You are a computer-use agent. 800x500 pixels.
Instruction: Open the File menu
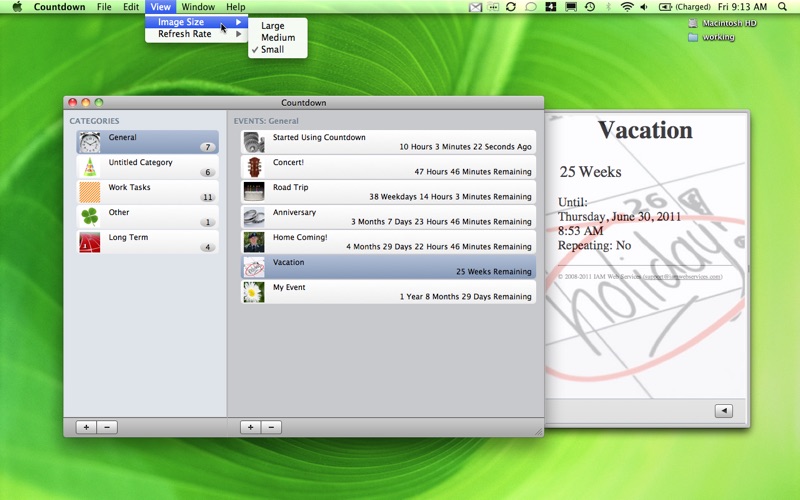104,7
